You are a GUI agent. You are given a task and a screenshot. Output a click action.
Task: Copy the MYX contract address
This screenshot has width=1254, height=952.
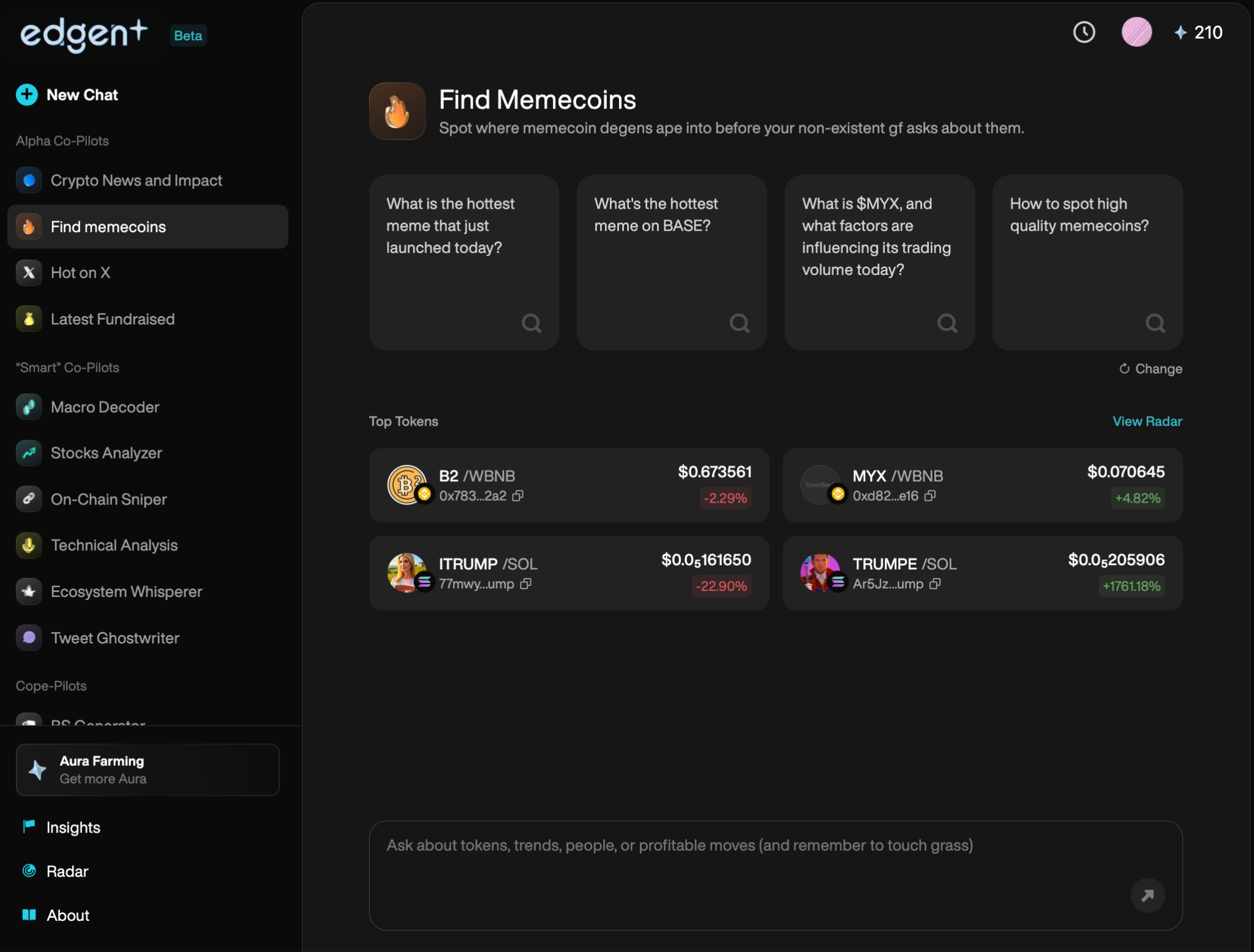[930, 495]
